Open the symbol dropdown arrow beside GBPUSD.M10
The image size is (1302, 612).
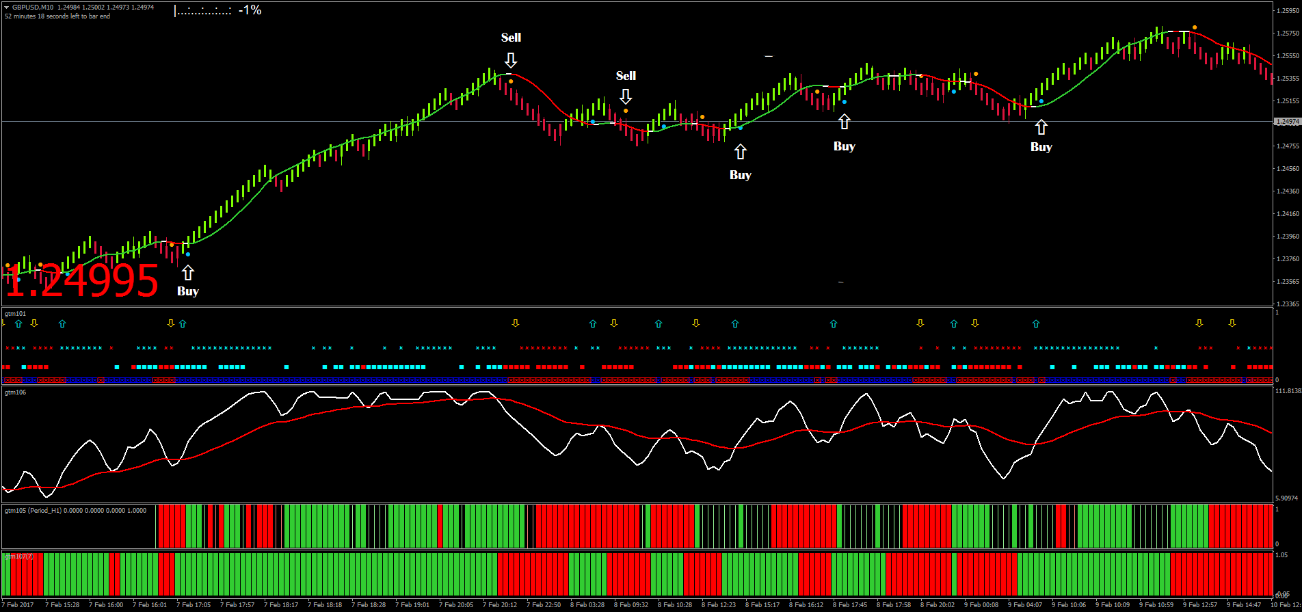[x=8, y=8]
